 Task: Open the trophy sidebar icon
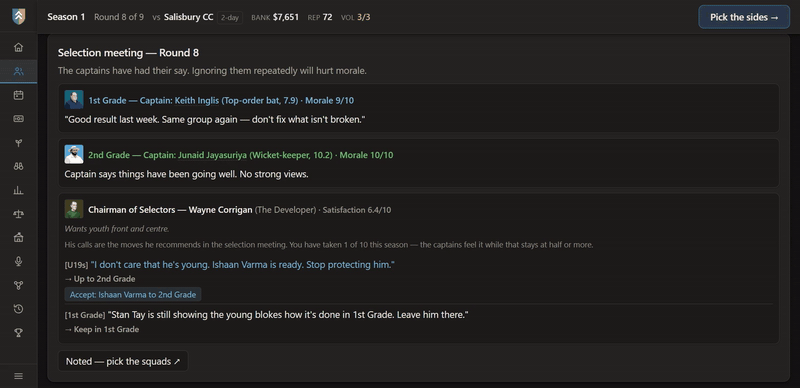[18, 333]
